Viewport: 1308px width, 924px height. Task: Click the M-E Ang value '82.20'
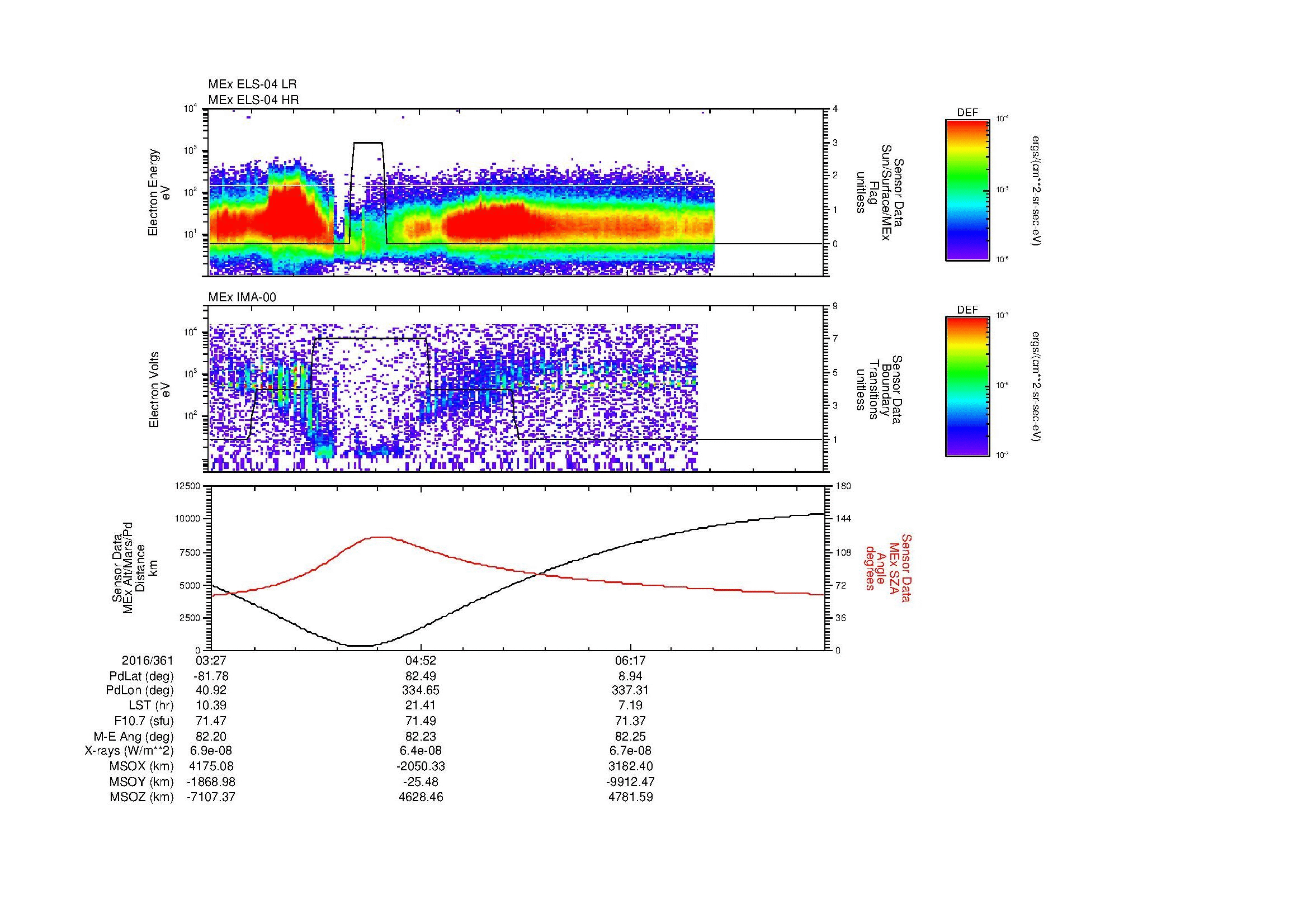click(x=211, y=737)
